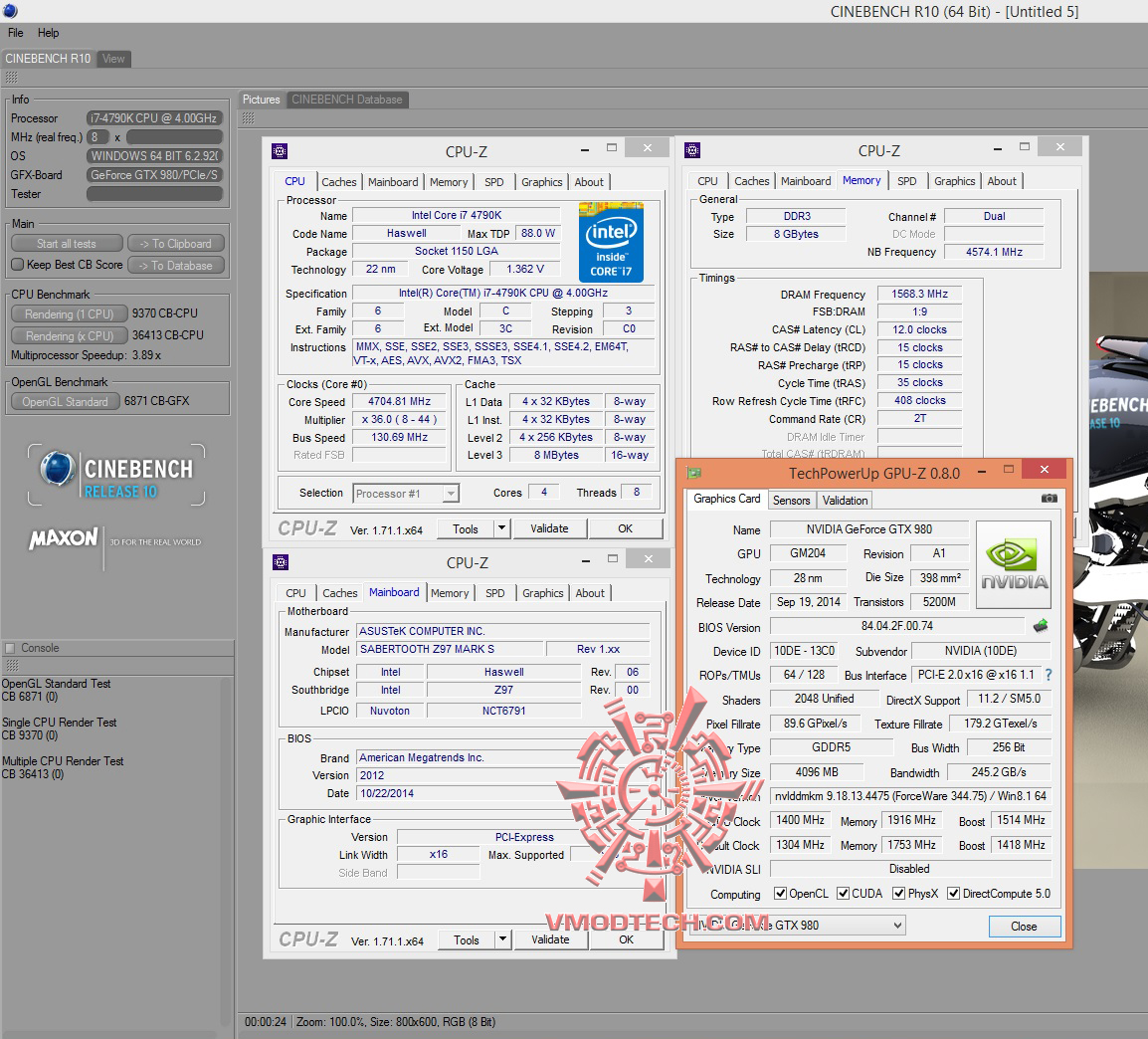
Task: Open Tools dropdown arrow in upper CPU-Z window
Action: (501, 527)
